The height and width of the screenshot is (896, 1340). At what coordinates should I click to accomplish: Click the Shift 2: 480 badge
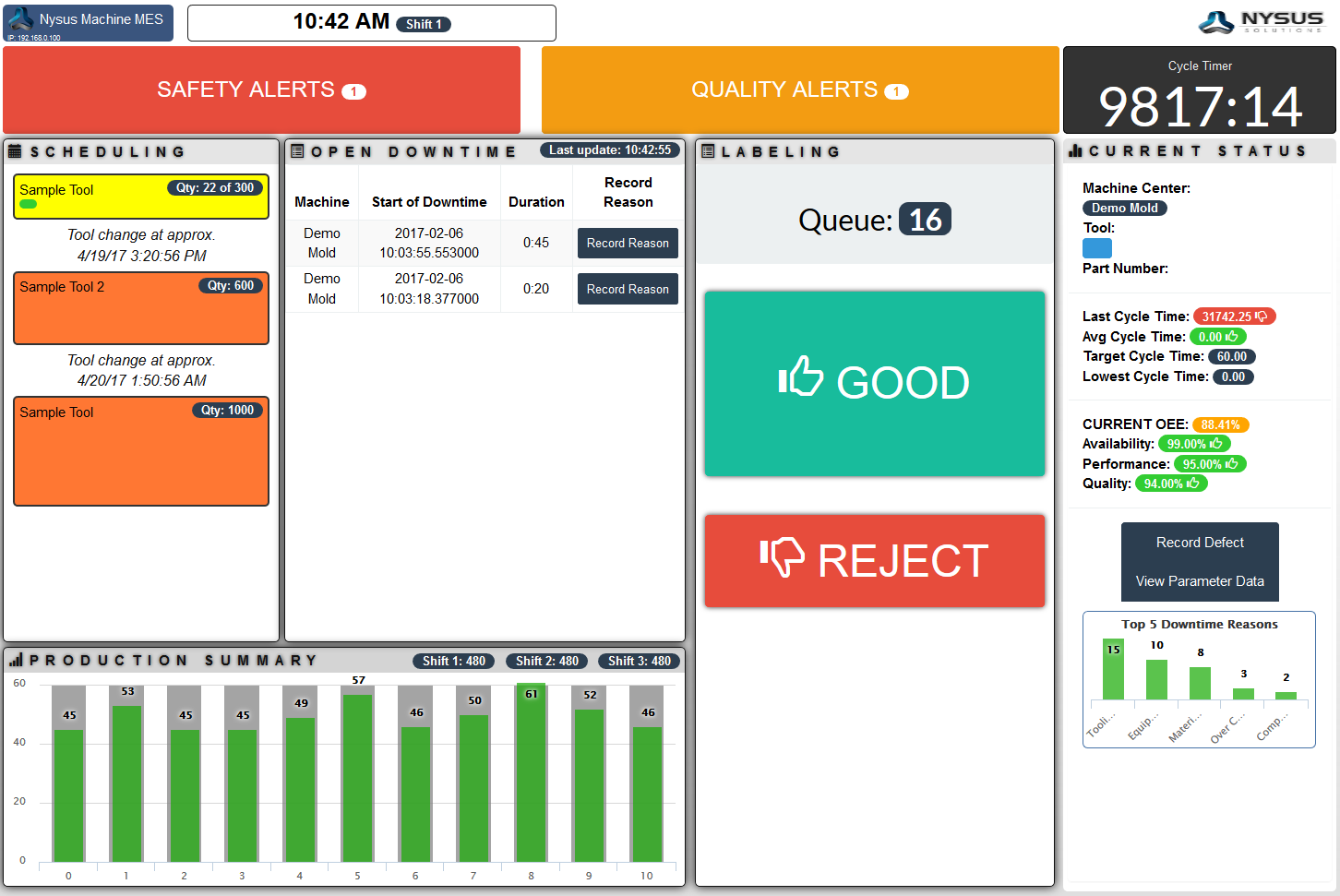point(546,661)
